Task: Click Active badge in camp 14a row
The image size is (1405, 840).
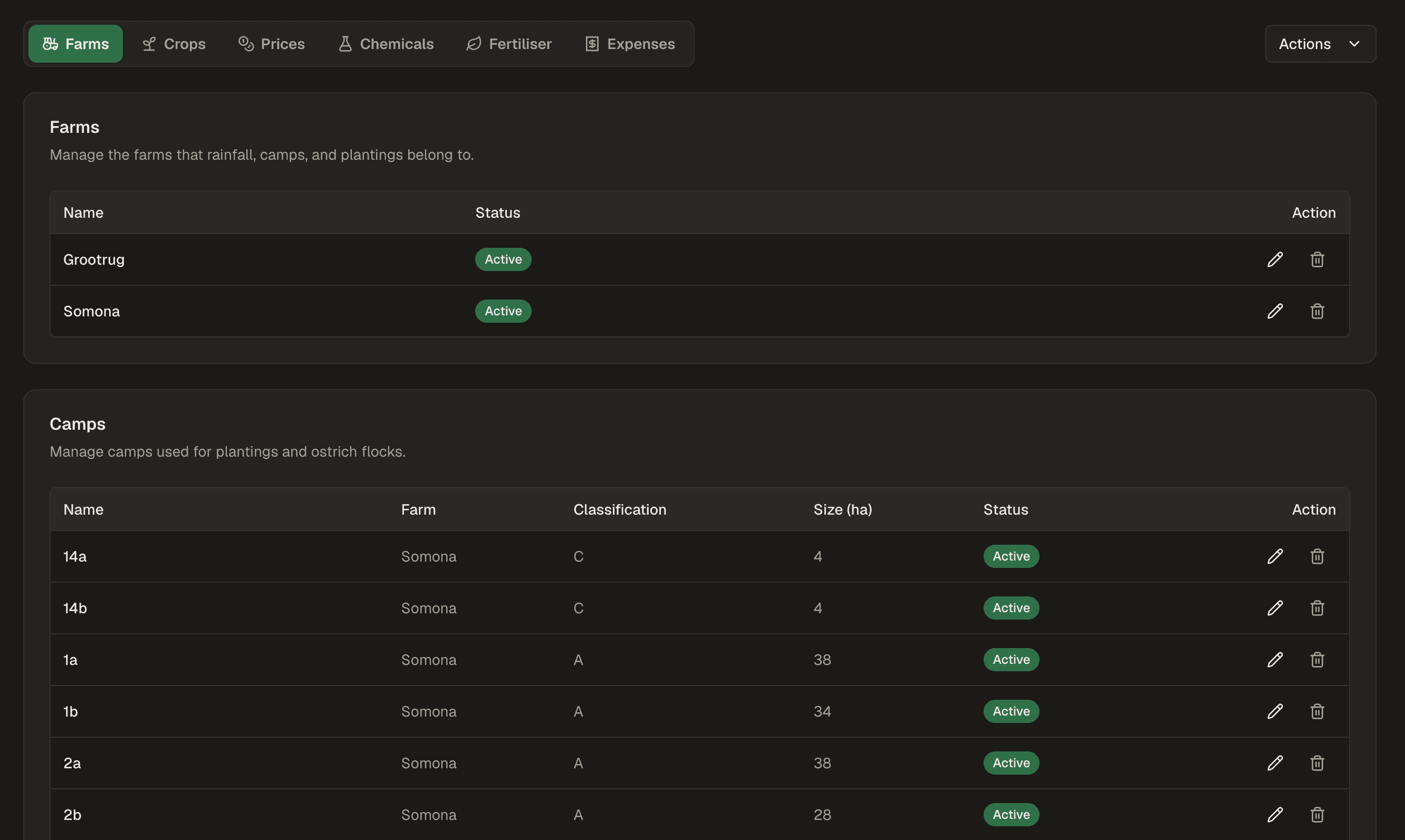Action: point(1011,556)
